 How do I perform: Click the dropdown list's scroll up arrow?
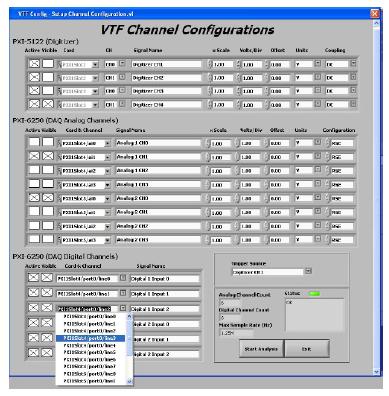coord(130,316)
